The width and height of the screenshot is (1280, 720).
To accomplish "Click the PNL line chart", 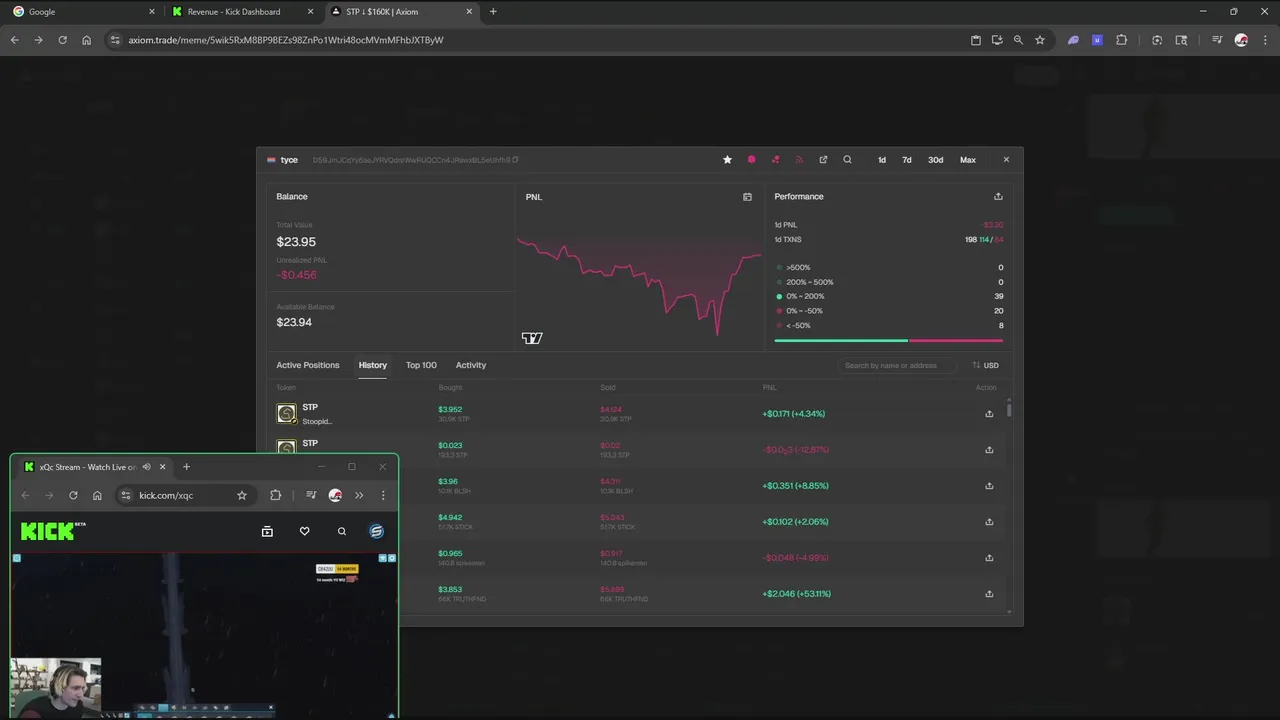I will pyautogui.click(x=640, y=285).
